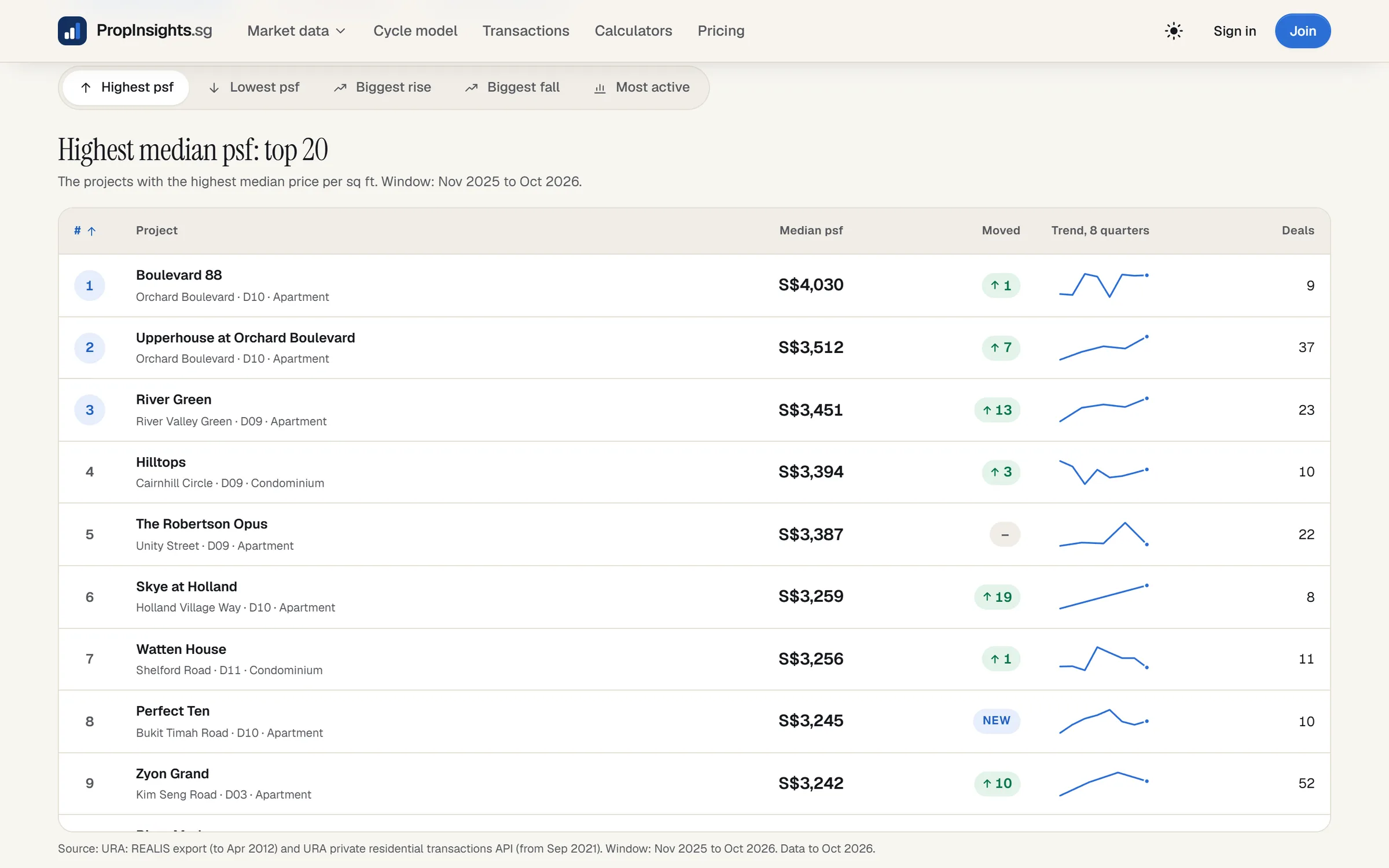Open the Skye at Holland project
The width and height of the screenshot is (1389, 868).
click(x=186, y=586)
